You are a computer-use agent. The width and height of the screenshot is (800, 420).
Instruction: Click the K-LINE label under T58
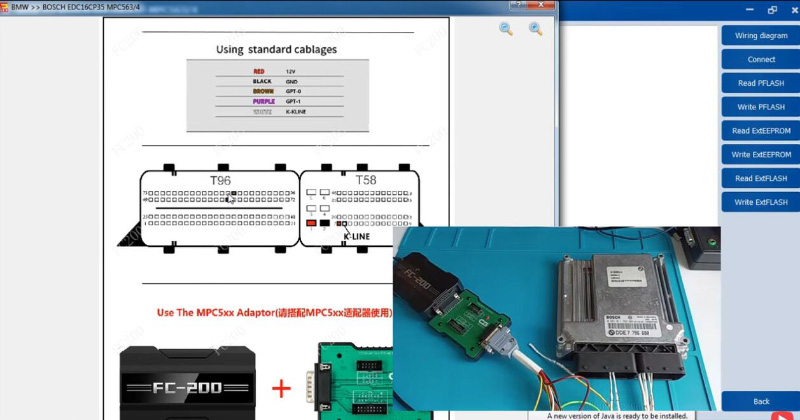tap(357, 236)
